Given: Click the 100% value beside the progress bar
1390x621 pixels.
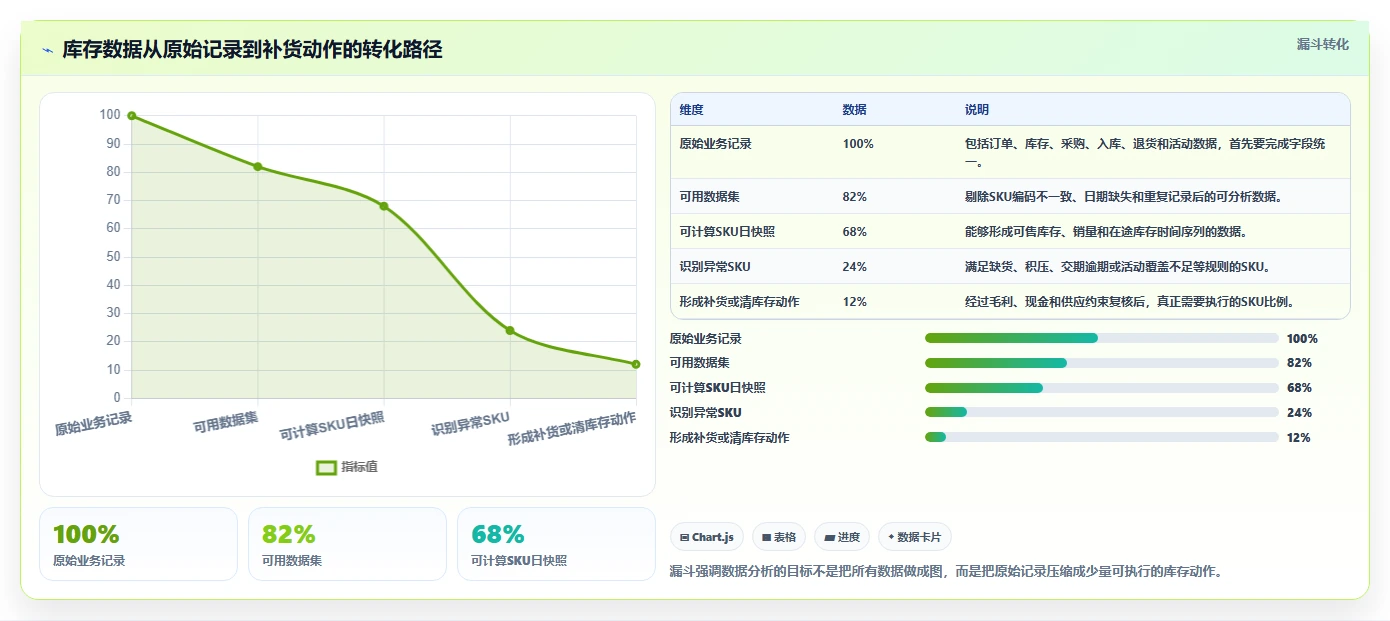Looking at the screenshot, I should 1302,339.
